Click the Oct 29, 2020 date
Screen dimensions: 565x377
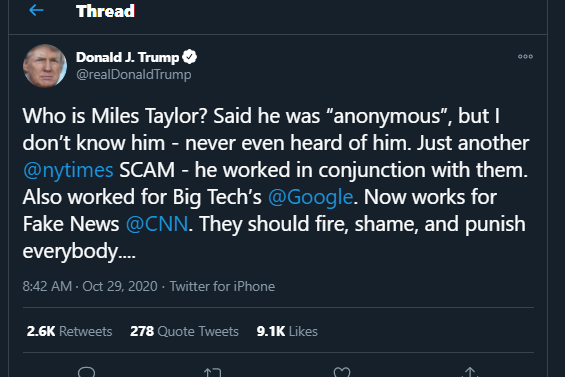(x=120, y=287)
